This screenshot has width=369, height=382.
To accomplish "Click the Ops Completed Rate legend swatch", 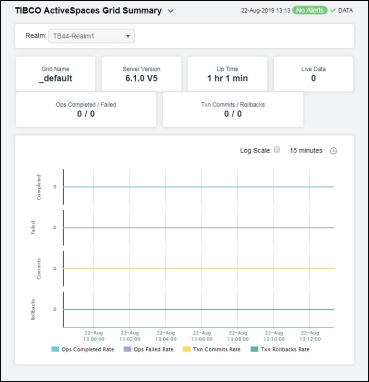I will click(55, 349).
